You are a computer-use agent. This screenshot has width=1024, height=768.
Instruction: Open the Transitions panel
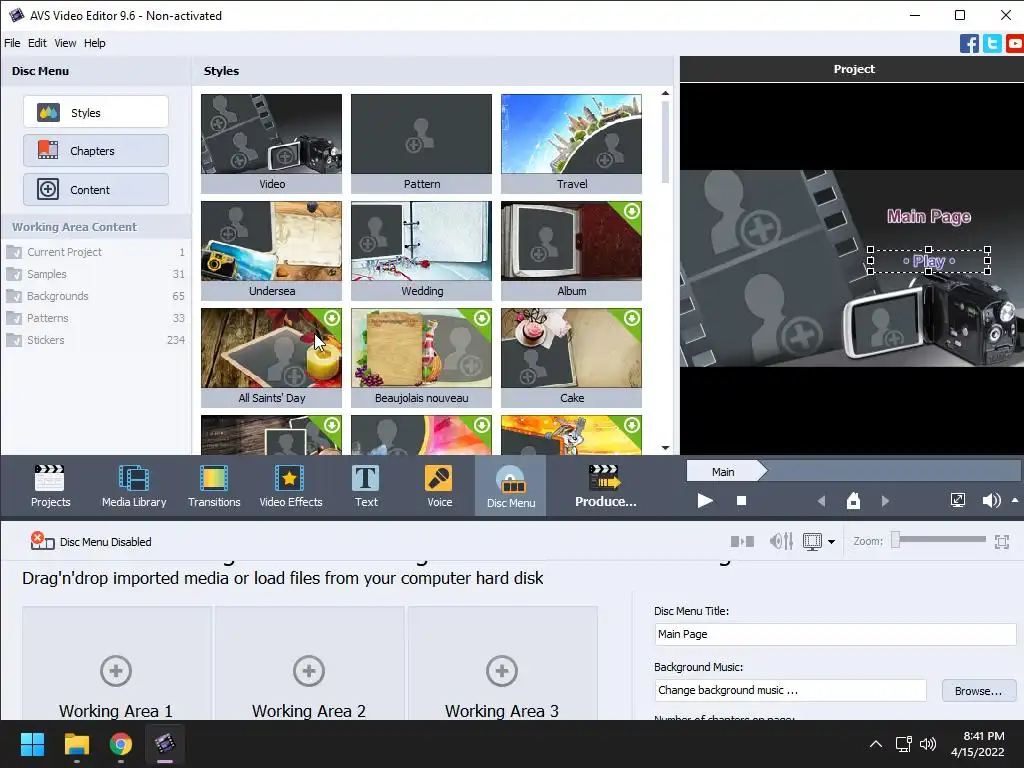click(214, 486)
